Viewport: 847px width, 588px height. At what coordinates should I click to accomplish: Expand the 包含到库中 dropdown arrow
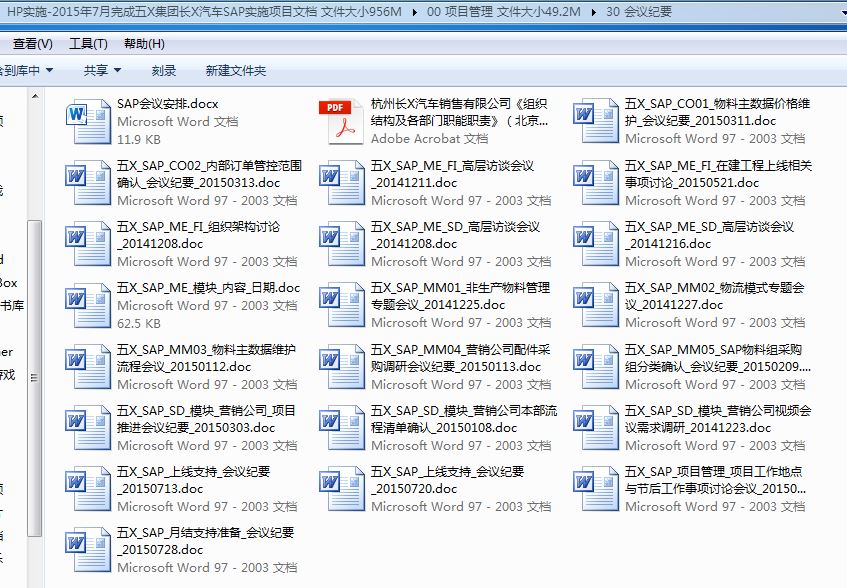[50, 70]
